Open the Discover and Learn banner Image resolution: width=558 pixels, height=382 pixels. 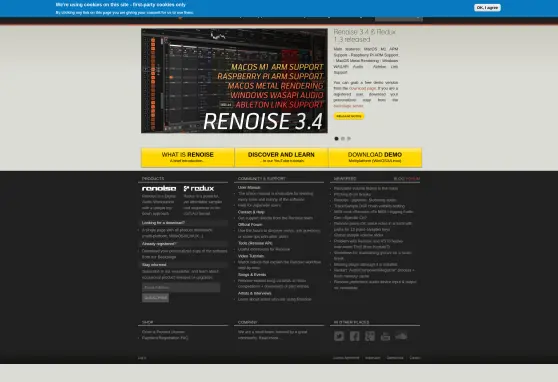click(x=281, y=157)
